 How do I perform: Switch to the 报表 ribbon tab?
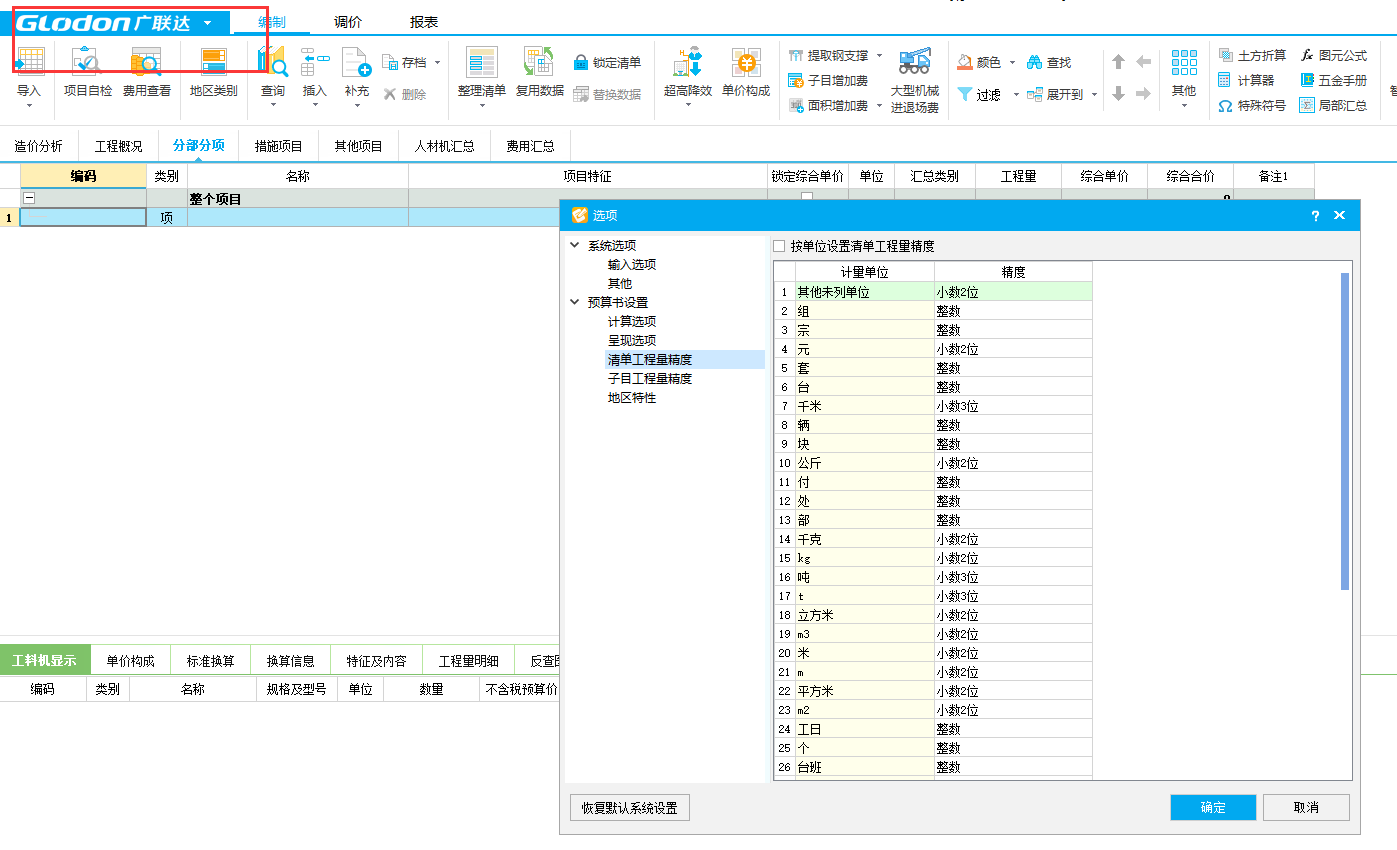424,22
